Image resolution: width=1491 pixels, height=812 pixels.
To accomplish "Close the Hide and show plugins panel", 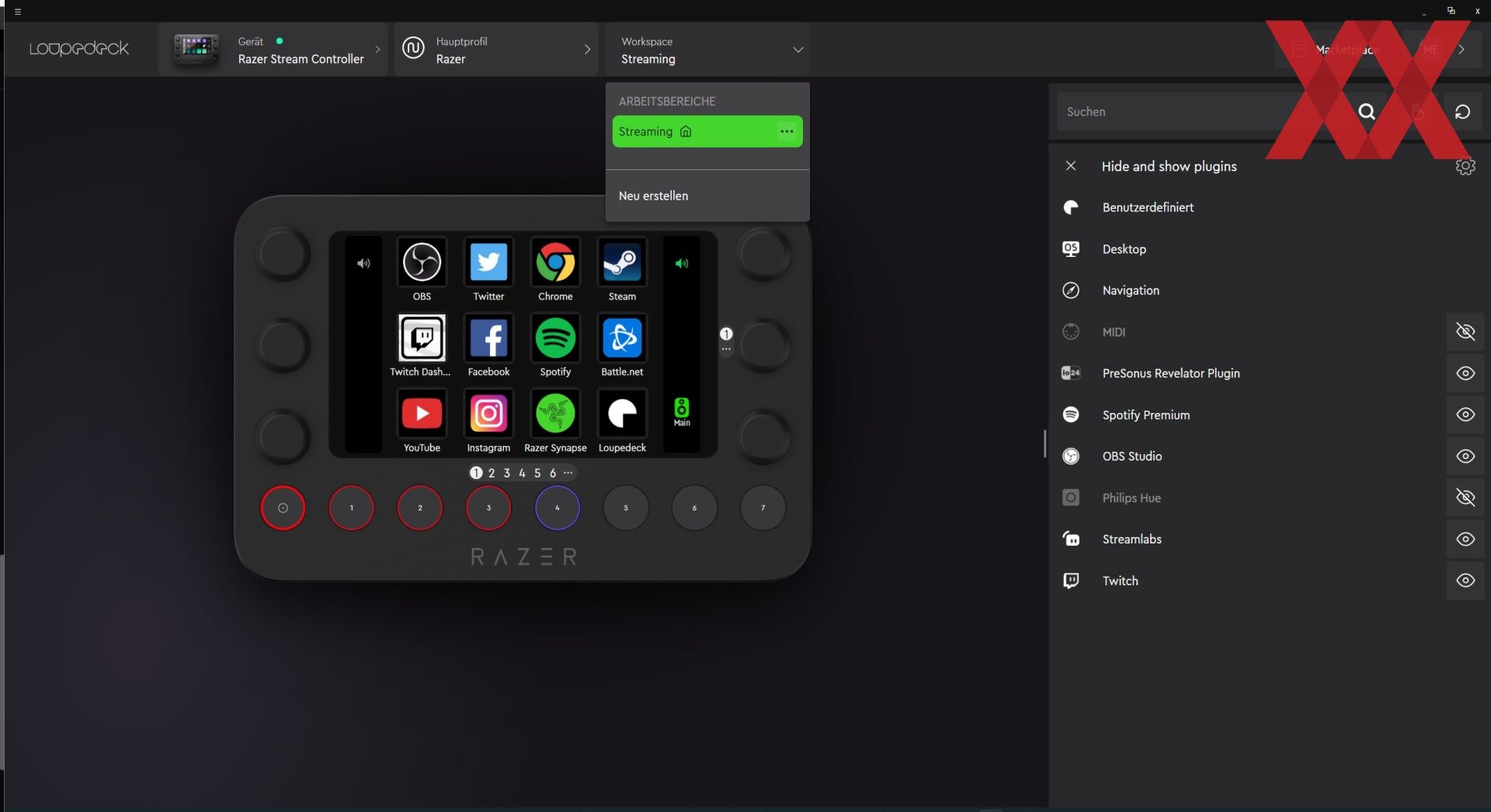I will pyautogui.click(x=1071, y=166).
